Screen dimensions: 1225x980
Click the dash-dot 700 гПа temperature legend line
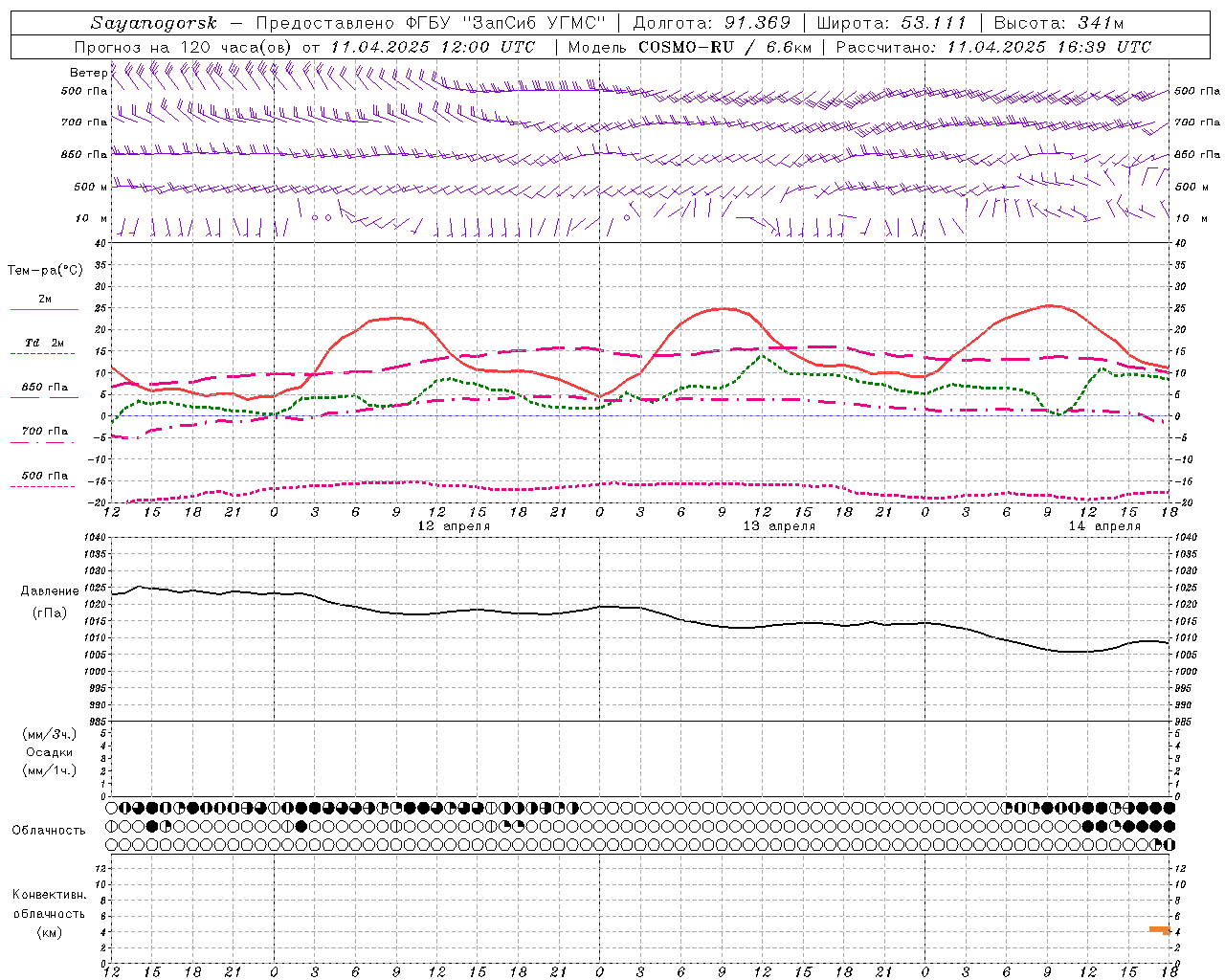44,442
